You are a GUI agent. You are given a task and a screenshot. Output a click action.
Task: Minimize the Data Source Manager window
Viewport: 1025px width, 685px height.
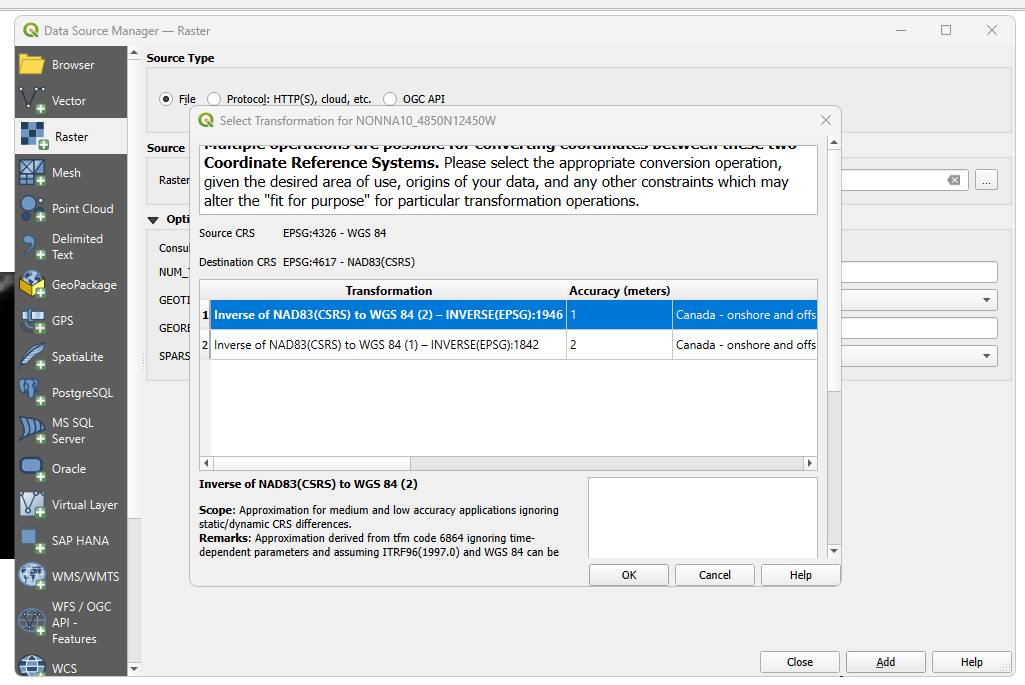(901, 30)
